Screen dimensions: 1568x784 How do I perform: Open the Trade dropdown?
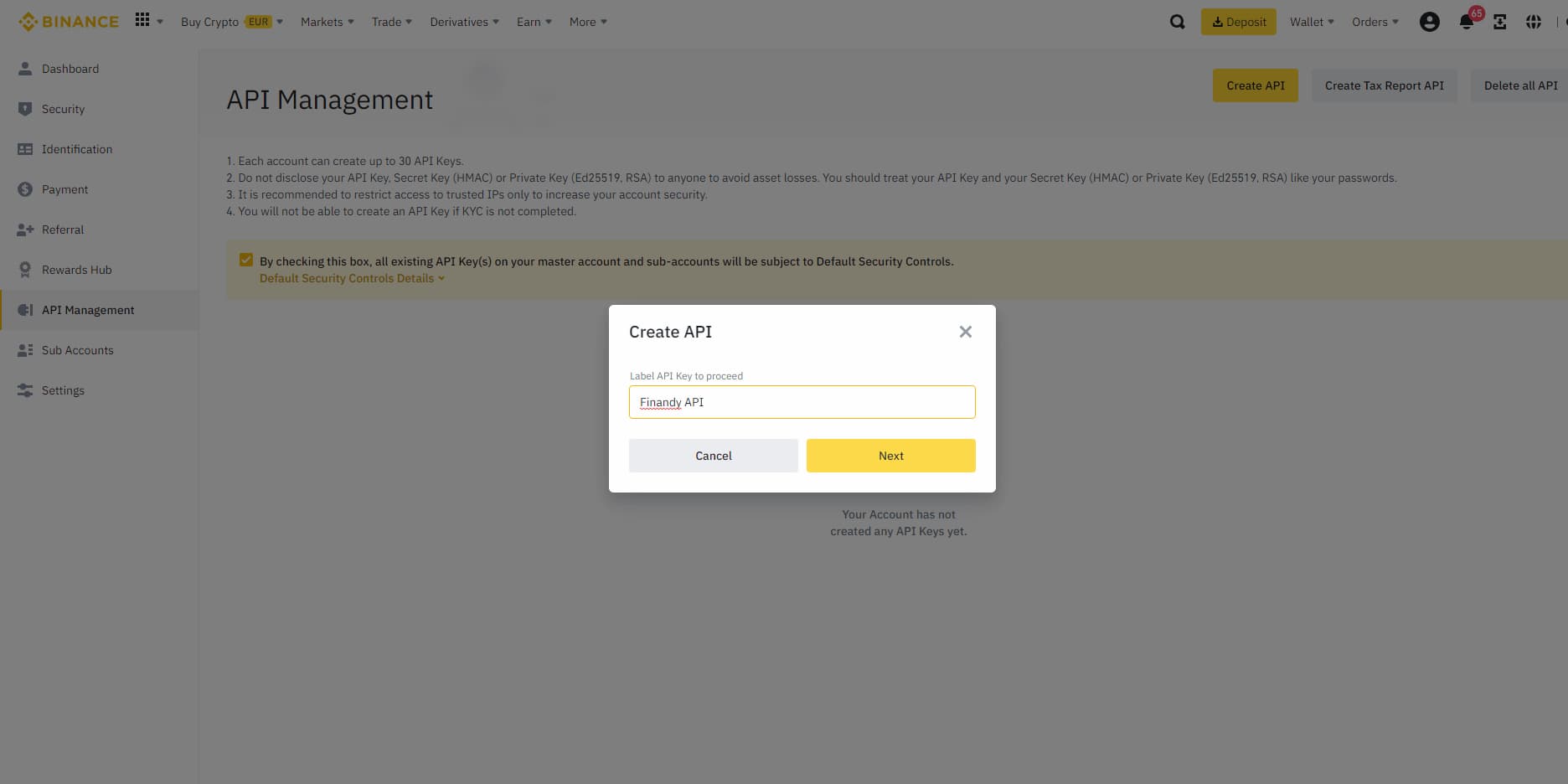[392, 22]
